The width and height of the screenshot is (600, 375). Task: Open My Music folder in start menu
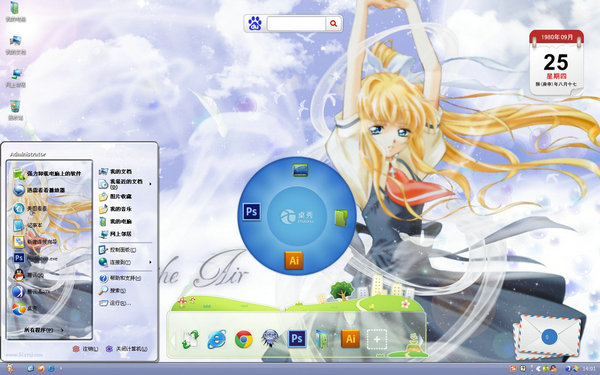click(116, 209)
